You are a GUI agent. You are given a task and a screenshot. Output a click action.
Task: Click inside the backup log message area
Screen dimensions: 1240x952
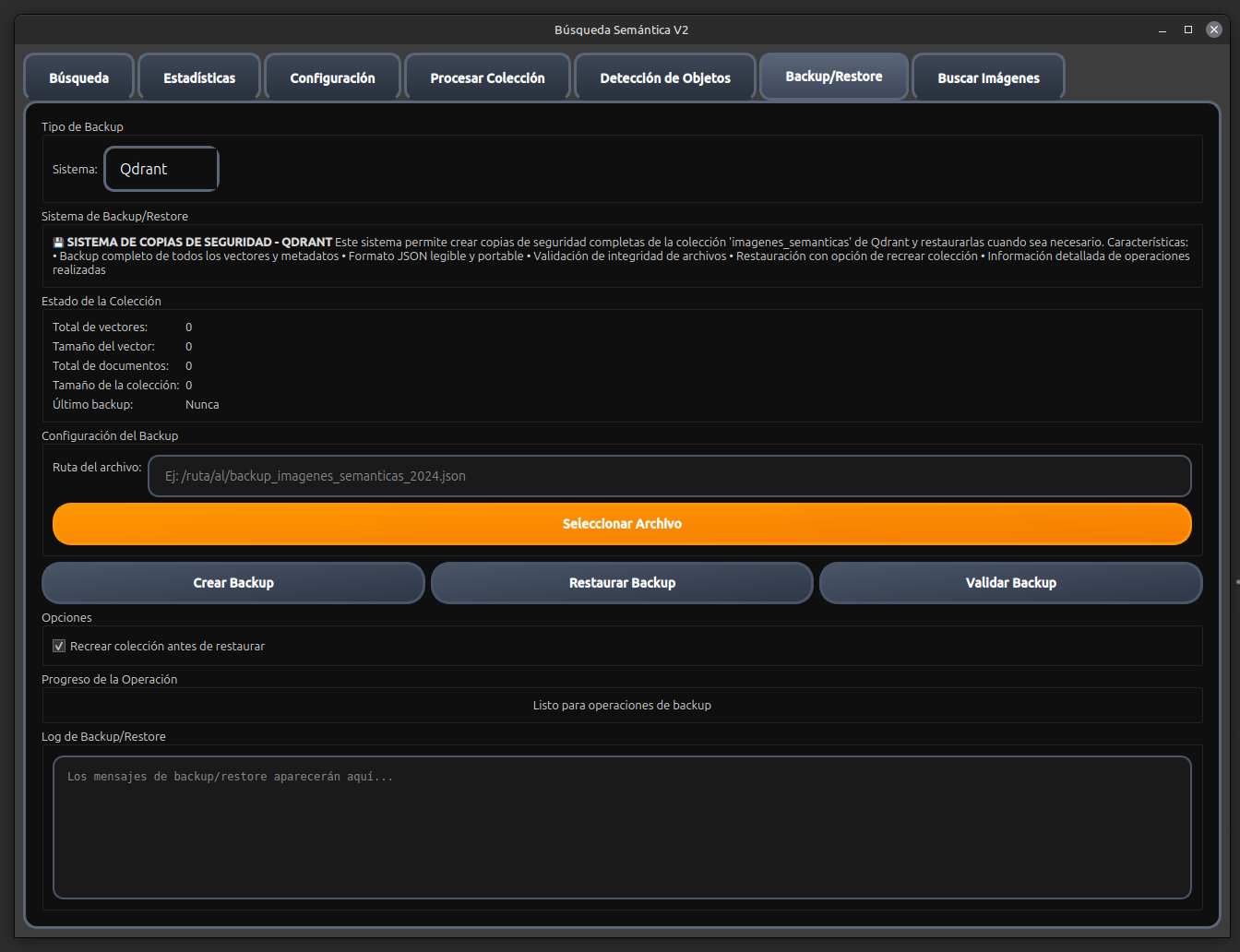(x=622, y=826)
